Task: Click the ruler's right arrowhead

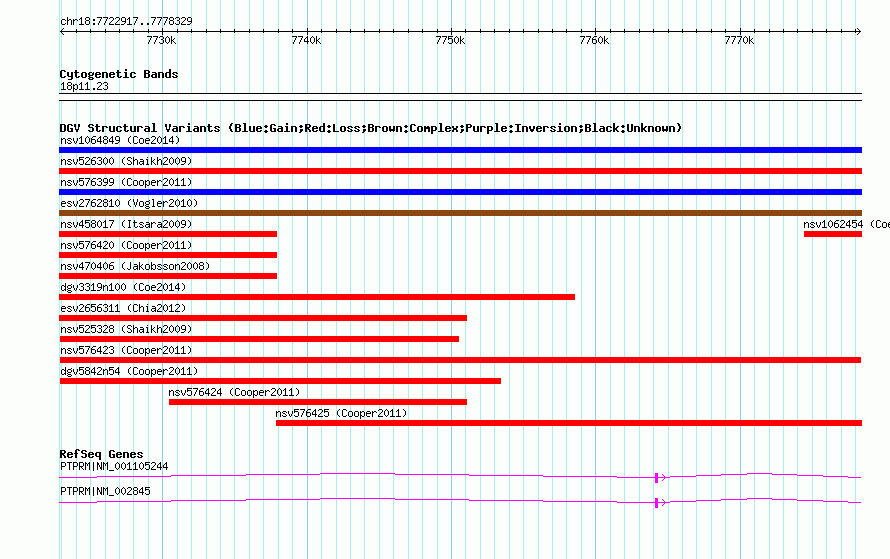Action: coord(859,32)
